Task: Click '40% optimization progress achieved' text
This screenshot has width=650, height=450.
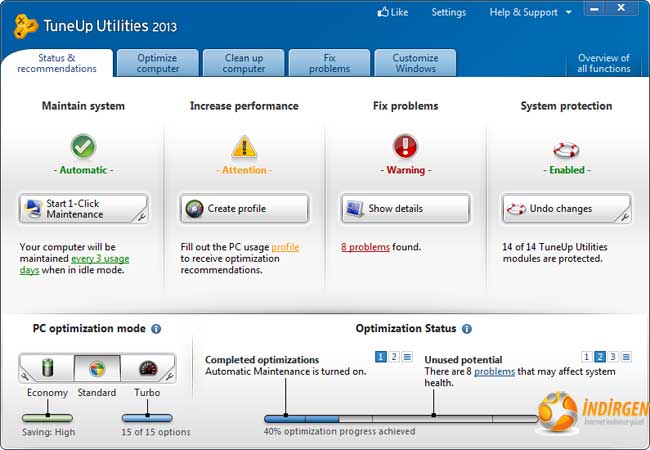Action: (x=339, y=431)
